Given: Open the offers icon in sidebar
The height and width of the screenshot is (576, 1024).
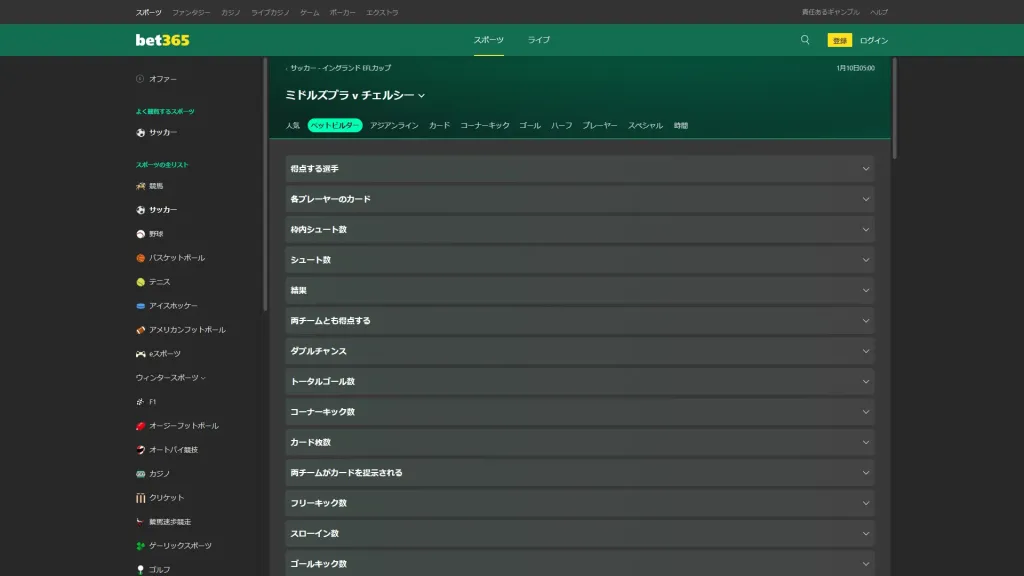Looking at the screenshot, I should [x=140, y=79].
